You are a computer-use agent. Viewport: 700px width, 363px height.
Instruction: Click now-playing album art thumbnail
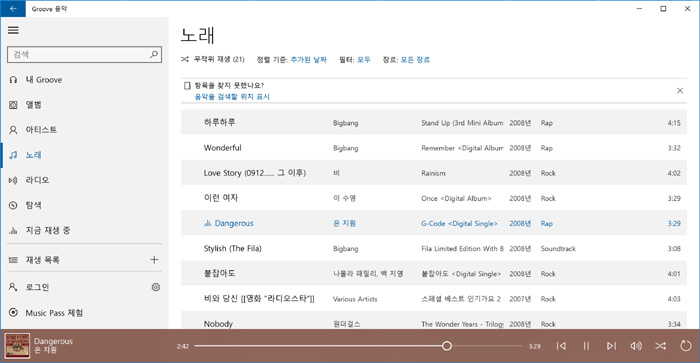[17, 346]
